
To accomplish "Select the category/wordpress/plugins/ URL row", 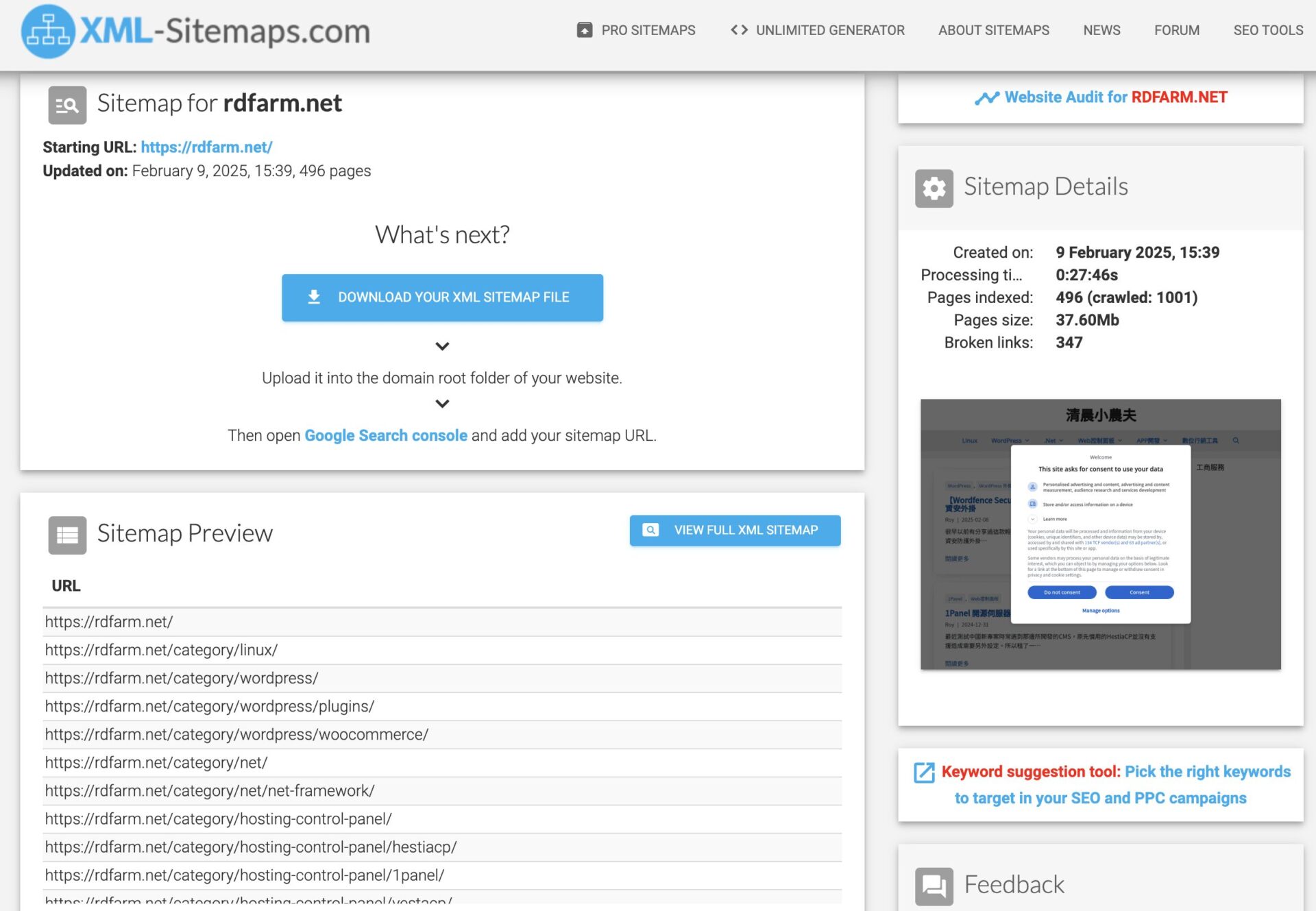I will click(x=442, y=706).
